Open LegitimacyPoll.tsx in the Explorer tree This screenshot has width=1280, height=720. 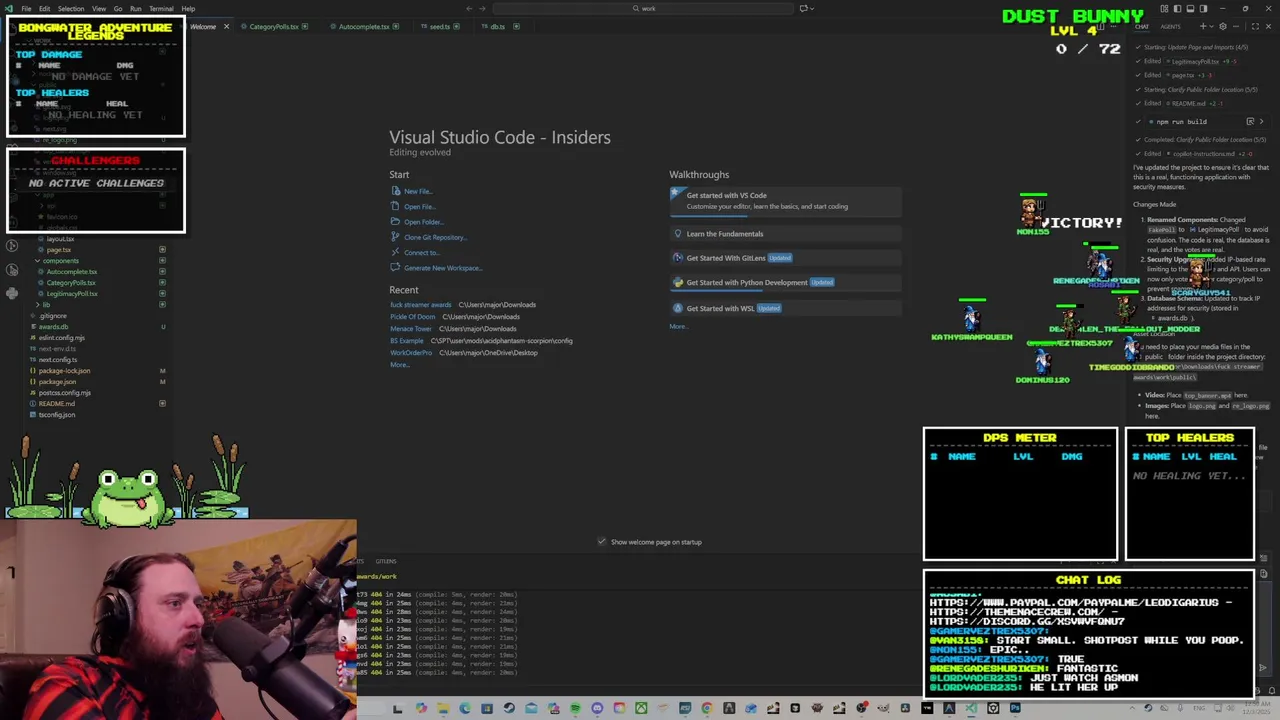71,294
